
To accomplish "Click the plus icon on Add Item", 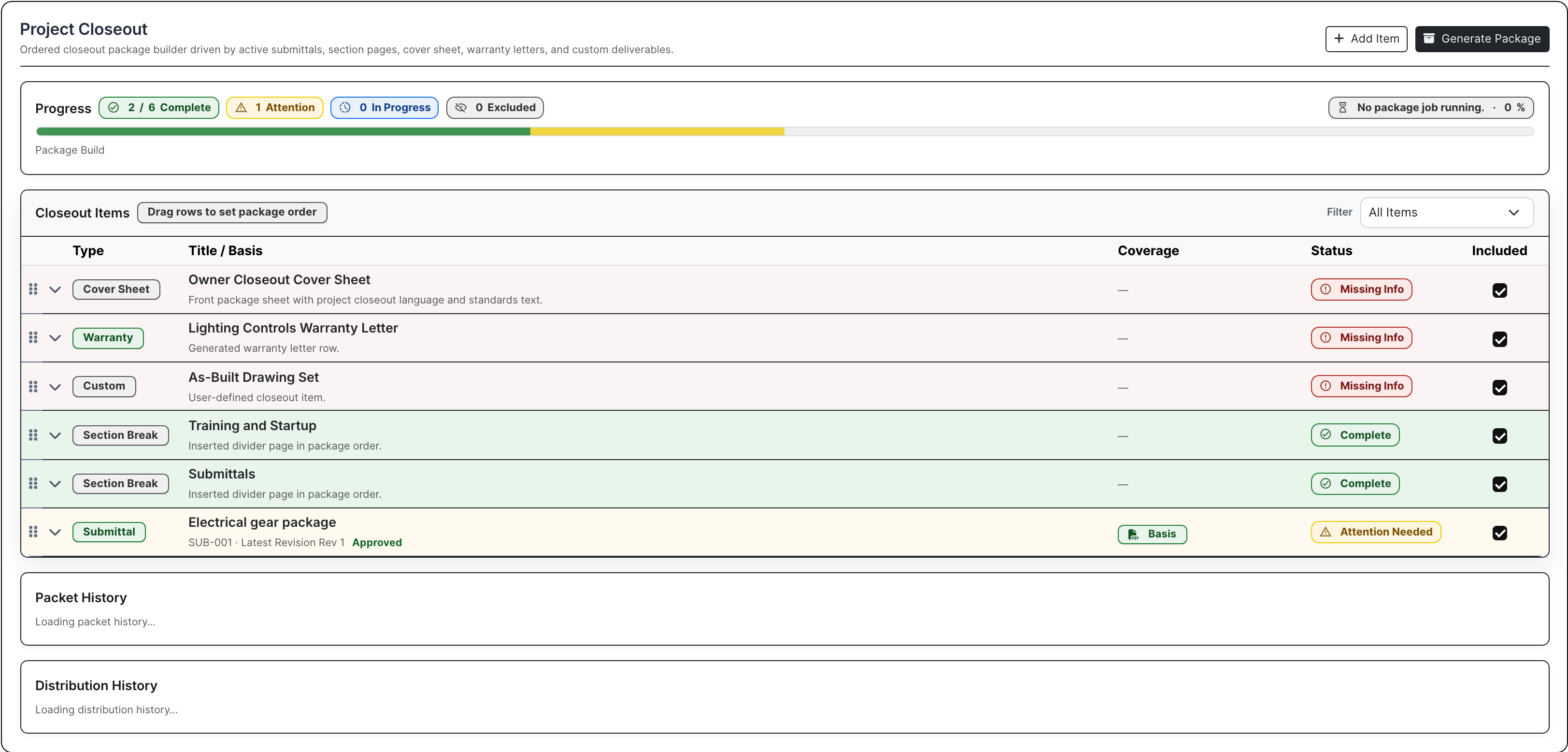I will pos(1339,38).
